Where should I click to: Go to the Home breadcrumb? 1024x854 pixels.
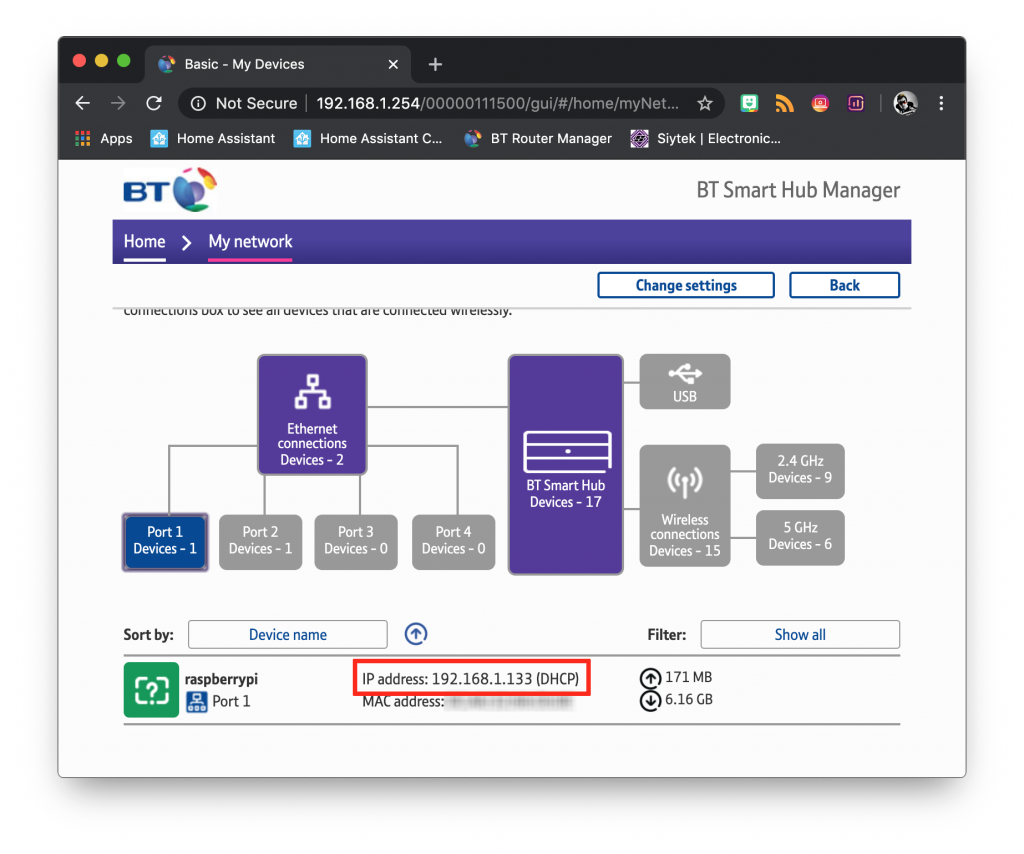144,242
